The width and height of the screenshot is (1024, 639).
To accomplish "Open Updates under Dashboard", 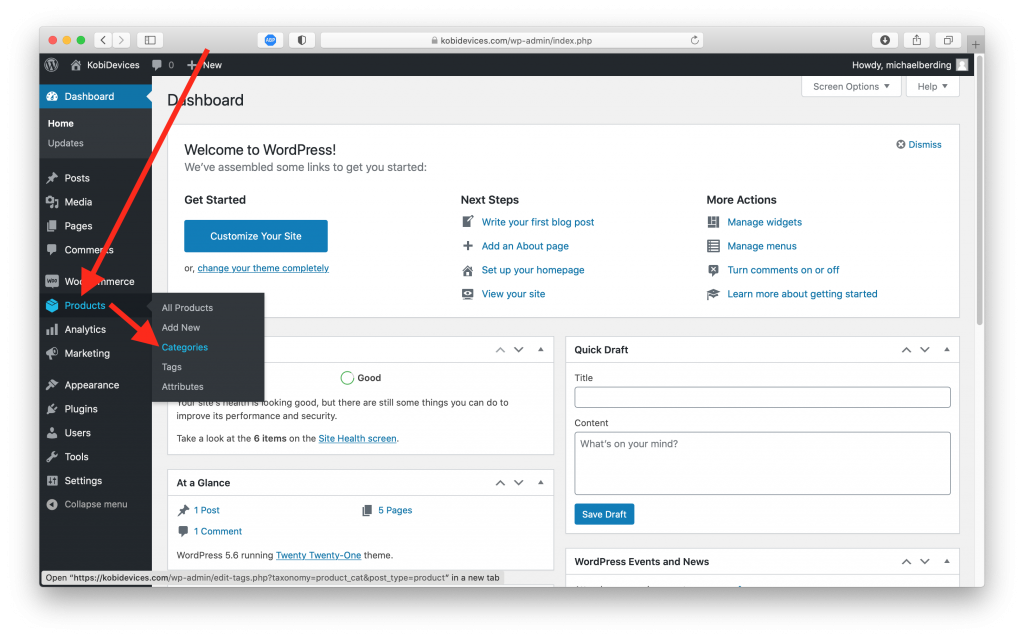I will (x=65, y=143).
